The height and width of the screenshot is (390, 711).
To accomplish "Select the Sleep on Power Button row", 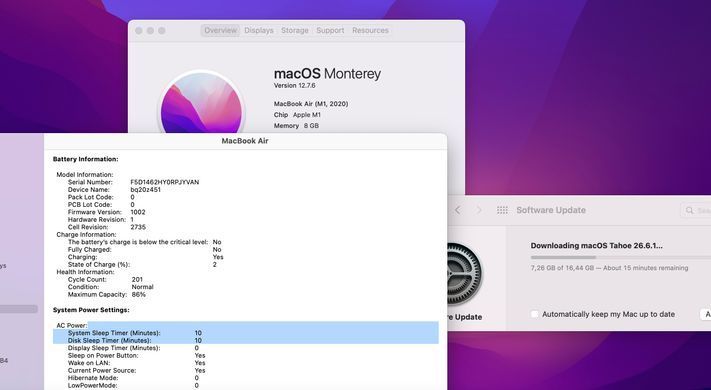I will (136, 356).
